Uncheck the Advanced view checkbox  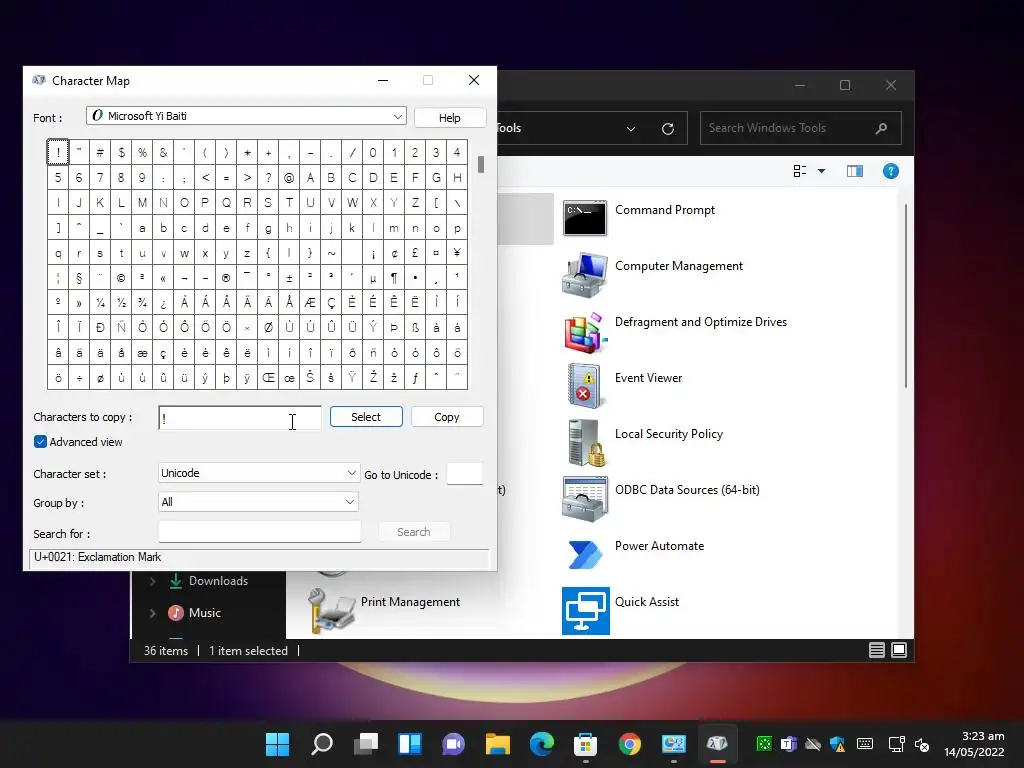[40, 442]
